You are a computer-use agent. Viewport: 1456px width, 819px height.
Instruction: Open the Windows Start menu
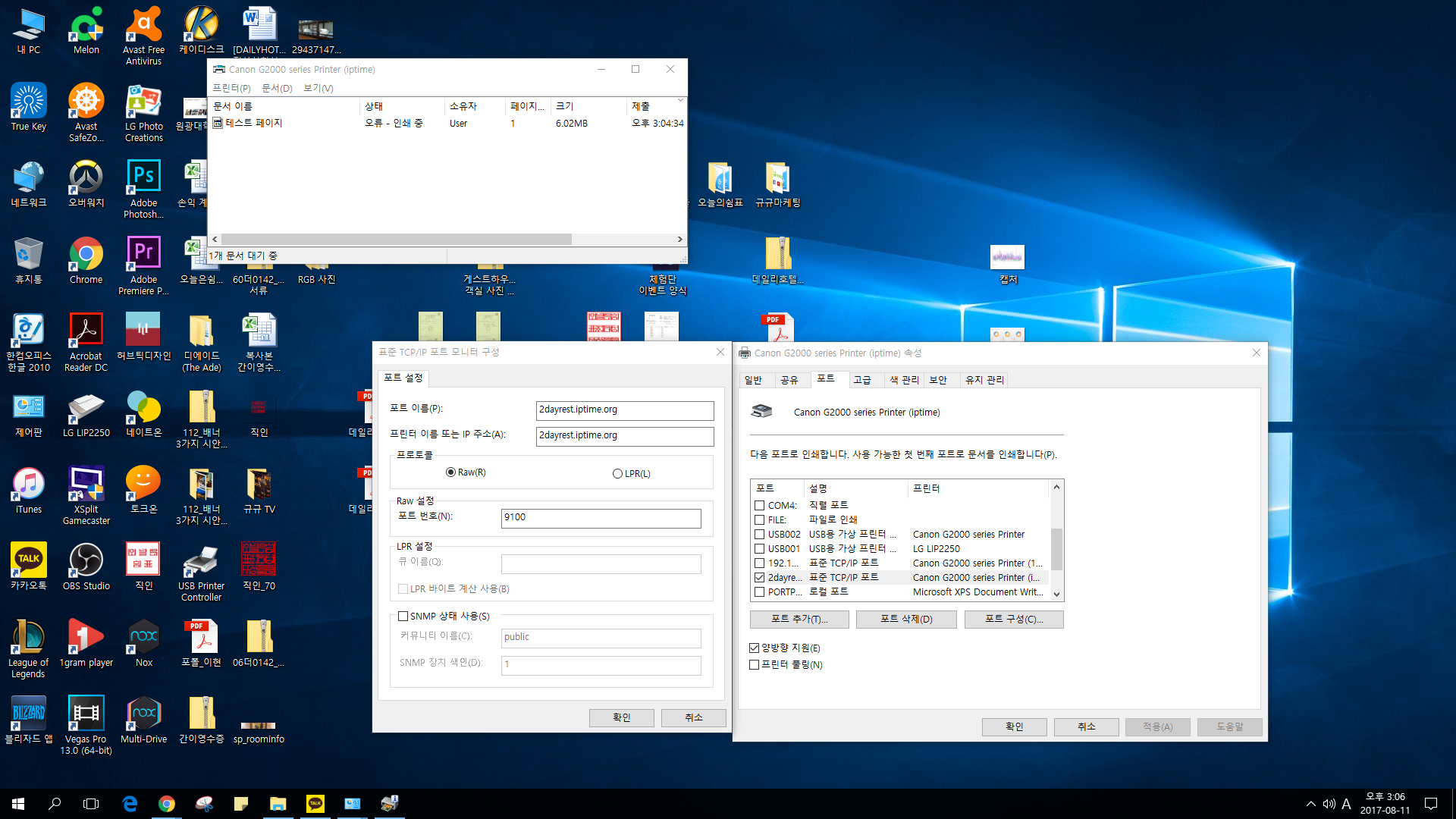(18, 804)
